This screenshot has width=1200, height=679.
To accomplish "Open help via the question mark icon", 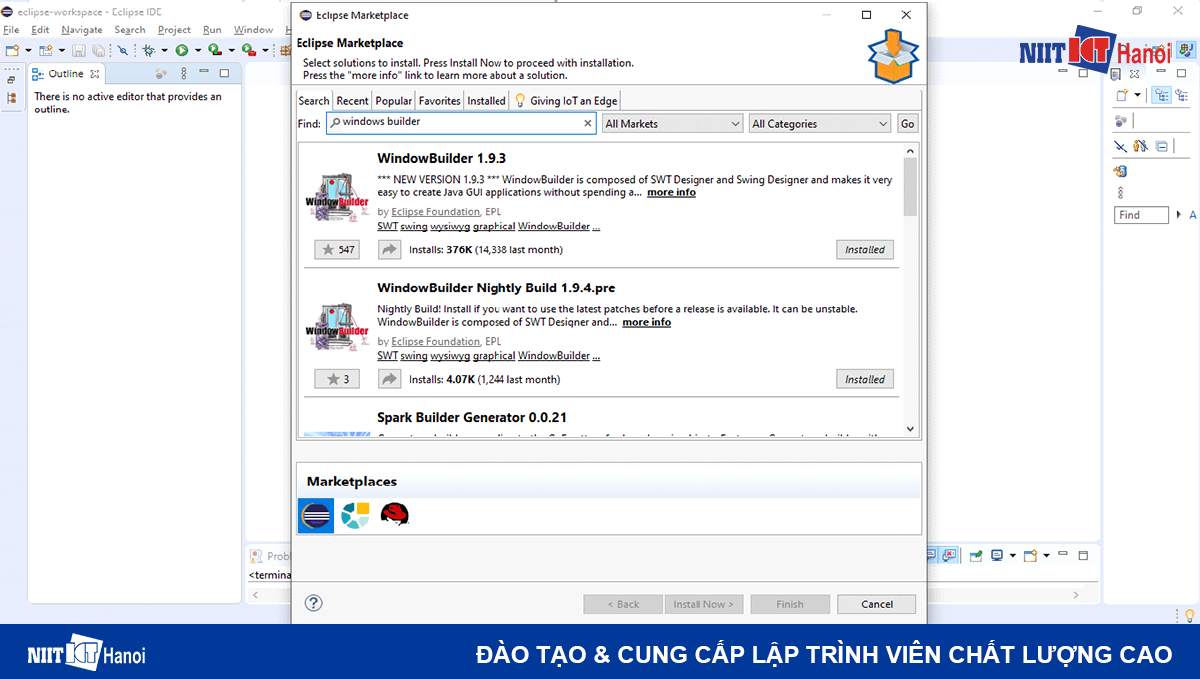I will [313, 603].
